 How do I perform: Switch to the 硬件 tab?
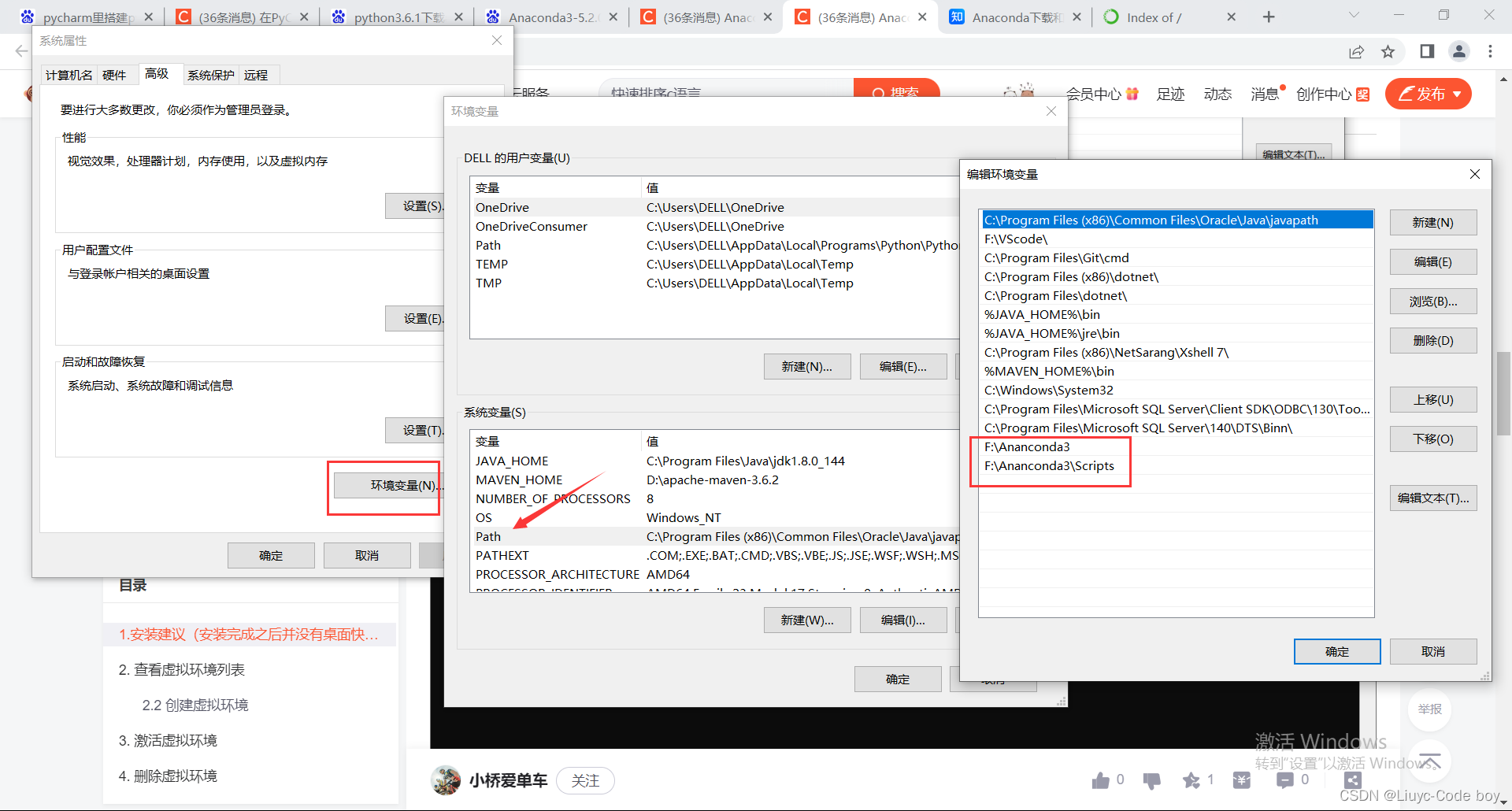(114, 75)
